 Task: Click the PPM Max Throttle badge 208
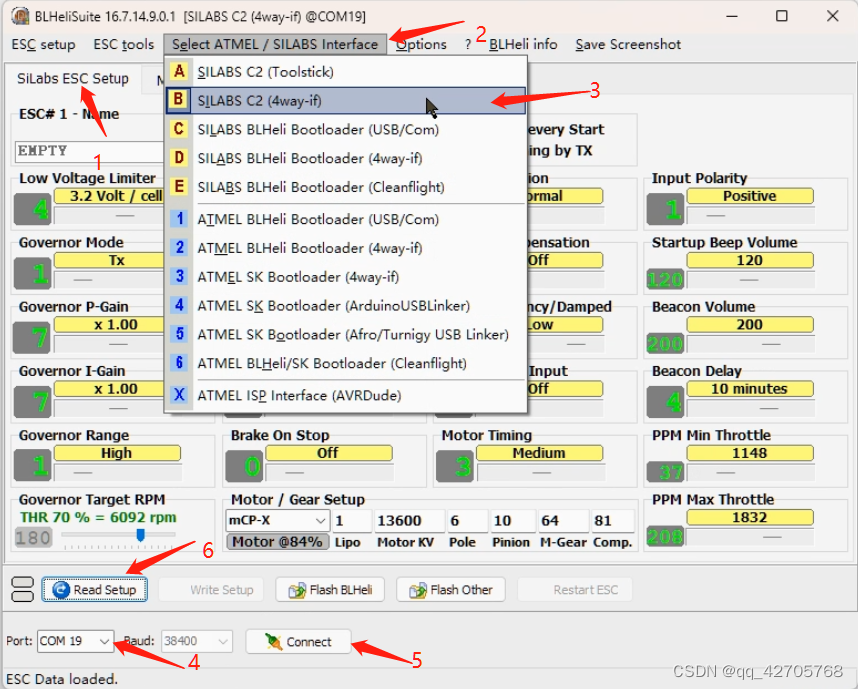click(665, 536)
